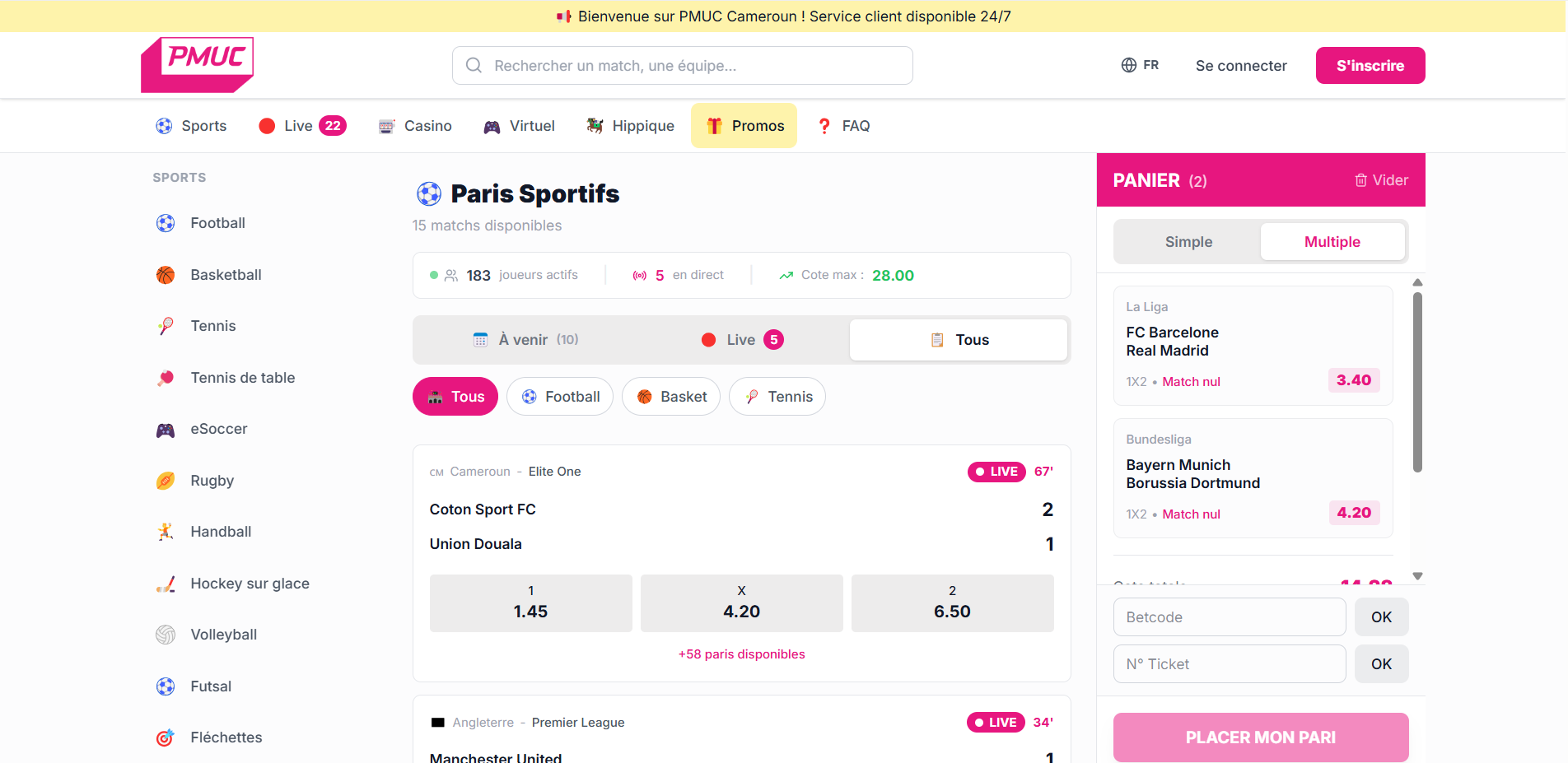Viewport: 1568px width, 763px height.
Task: Click the Hockey sur glace stick icon
Action: point(166,584)
